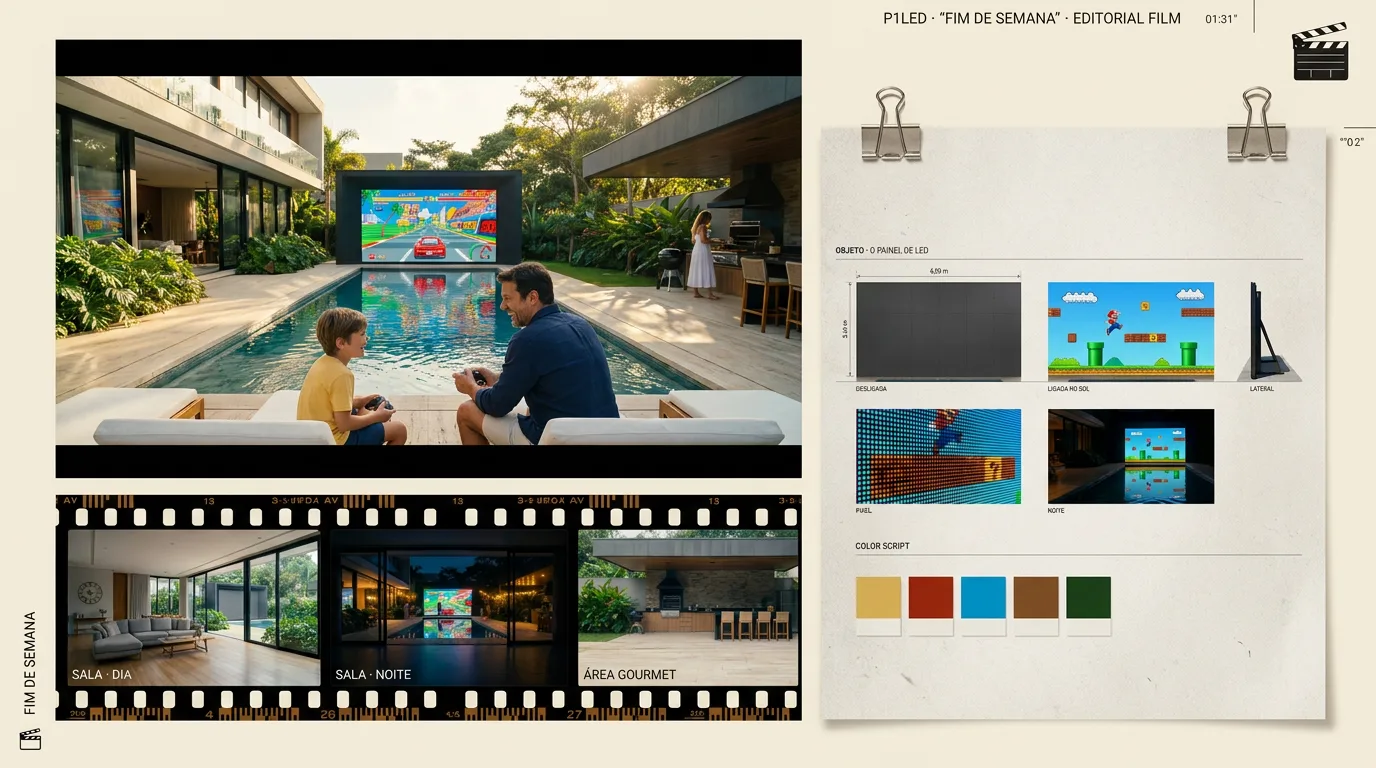Open the NOITE night pool reference image

(x=1131, y=456)
